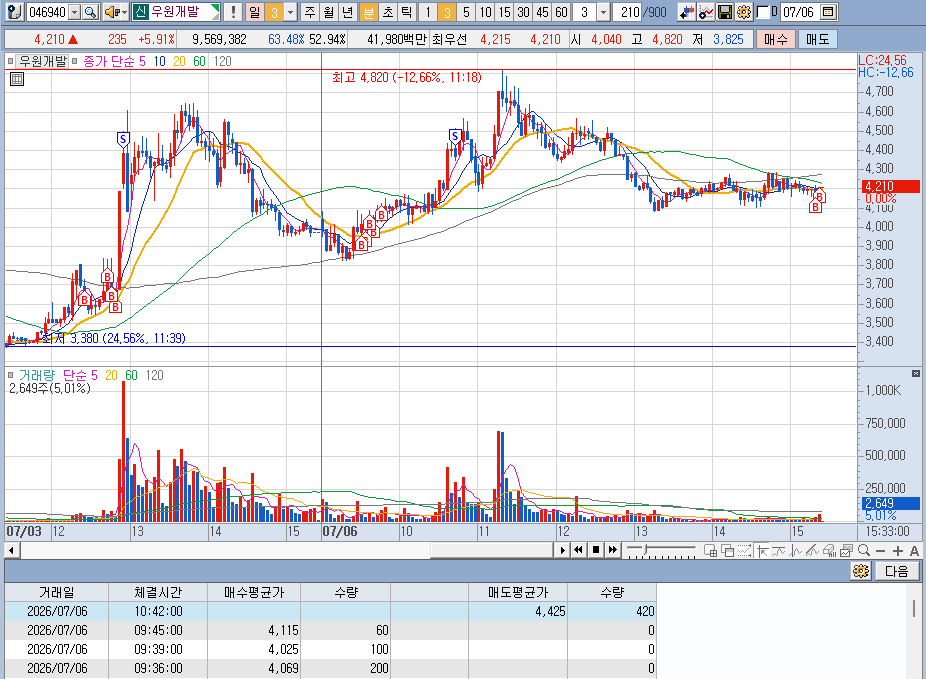Click the candle arrows compare icon
The height and width of the screenshot is (679, 926).
tap(686, 12)
